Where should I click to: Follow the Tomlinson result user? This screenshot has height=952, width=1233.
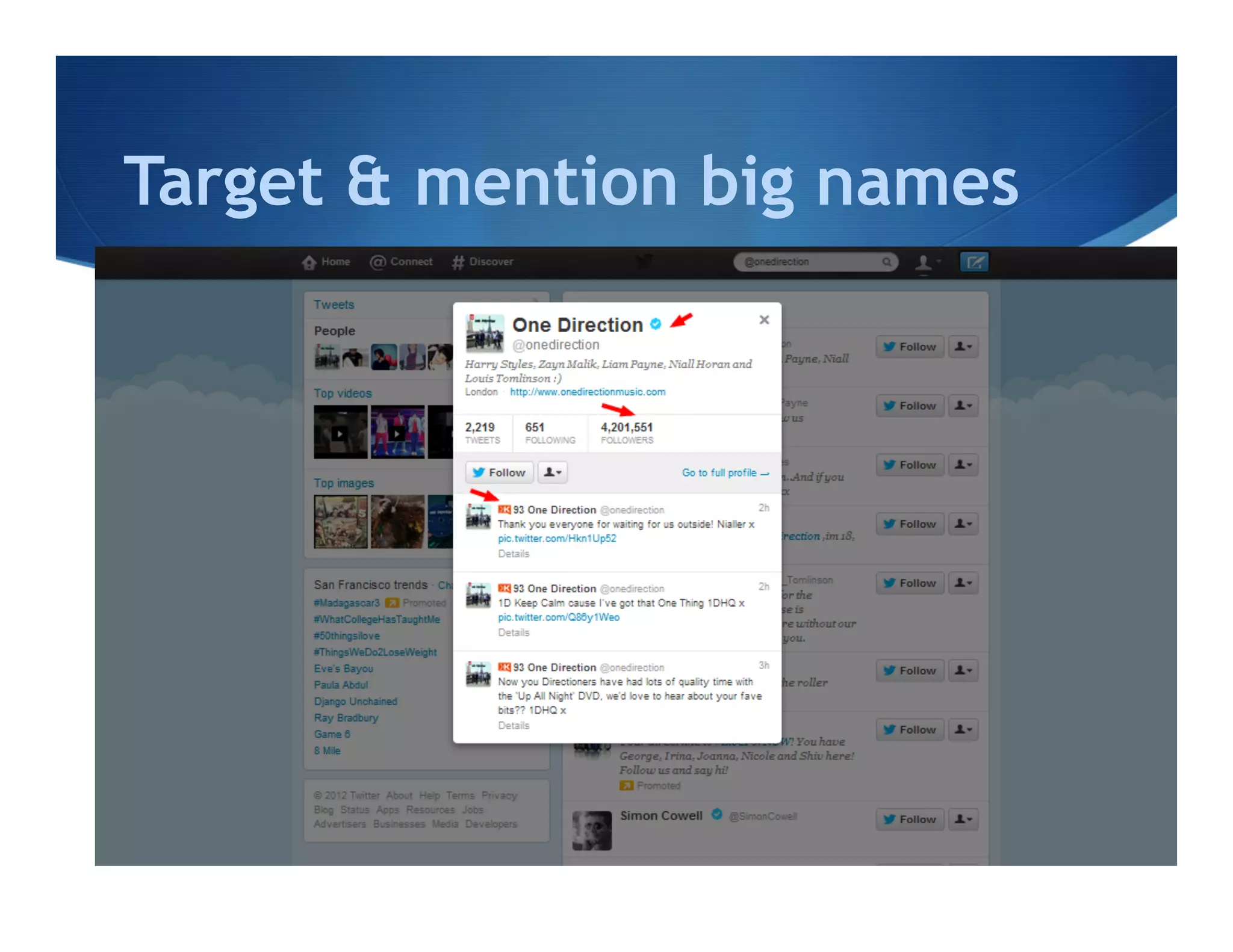[910, 583]
